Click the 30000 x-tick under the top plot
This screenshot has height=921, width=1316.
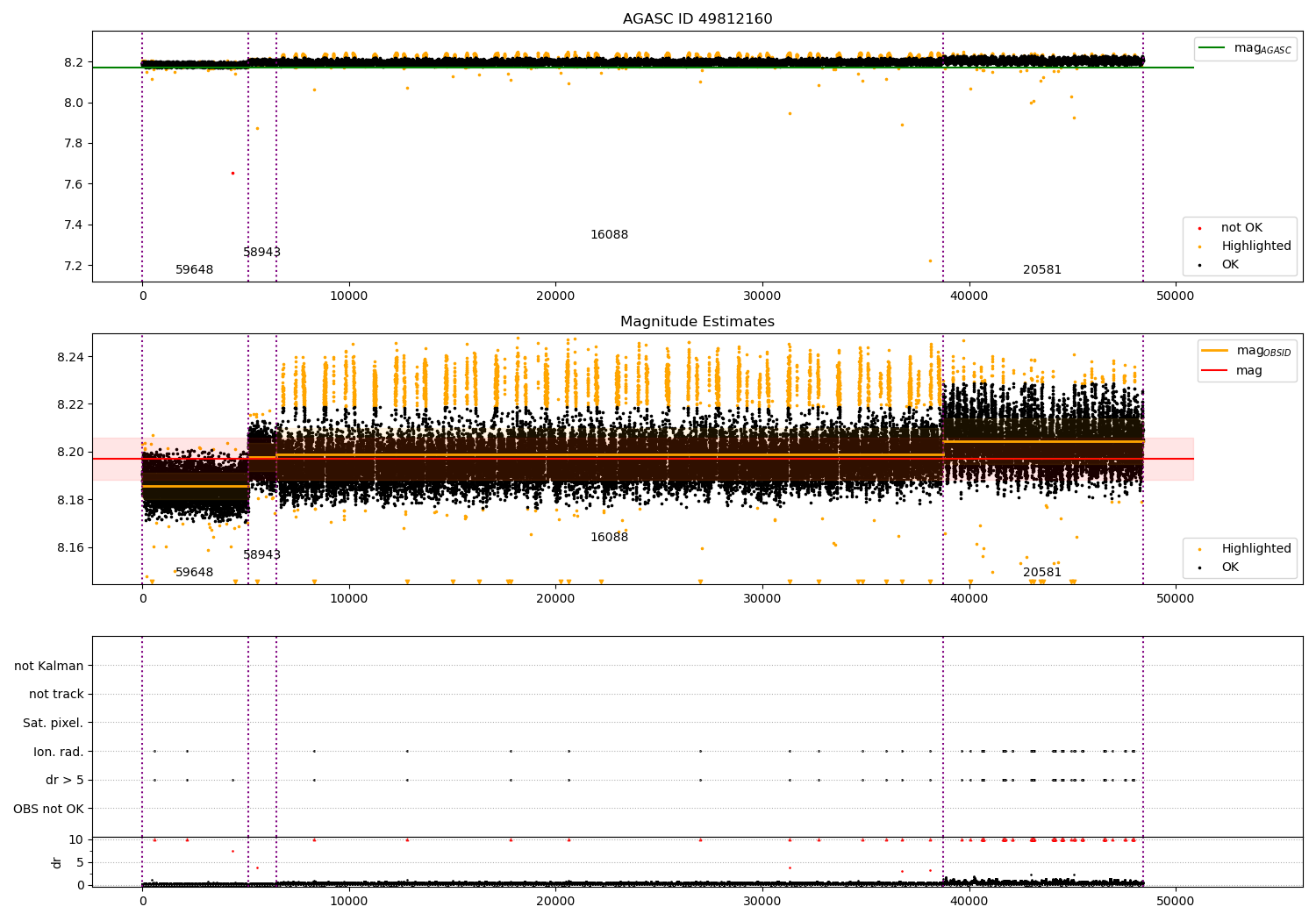pyautogui.click(x=762, y=296)
